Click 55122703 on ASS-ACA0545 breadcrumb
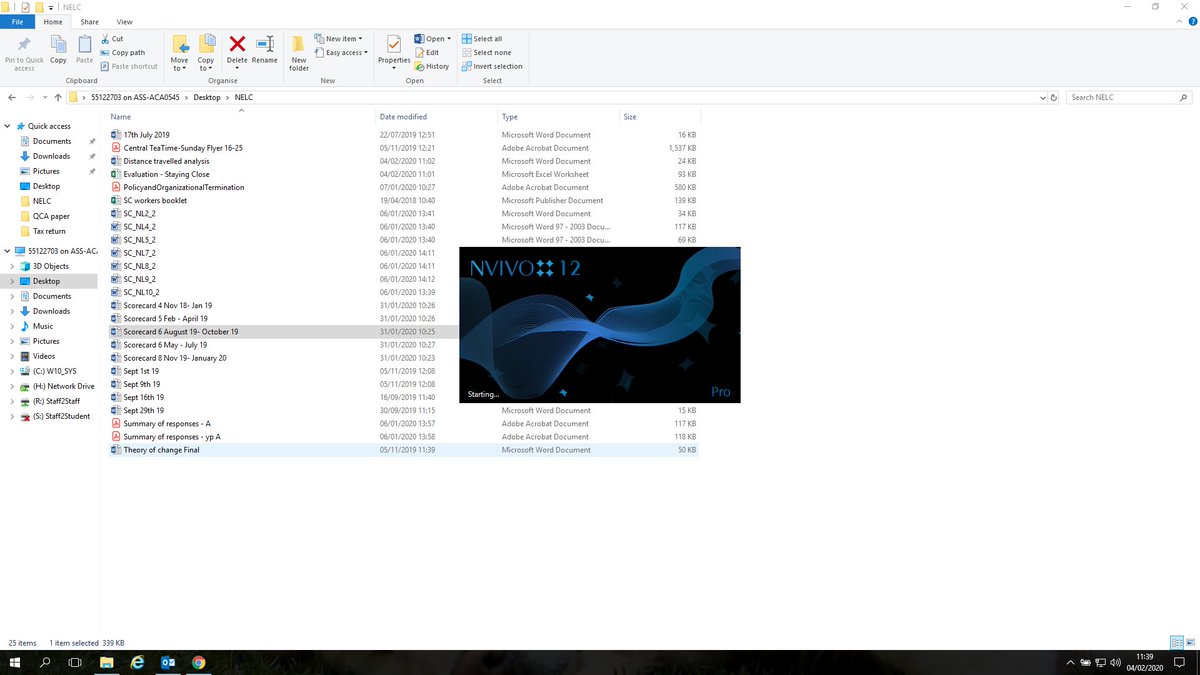1200x675 pixels. 134,98
